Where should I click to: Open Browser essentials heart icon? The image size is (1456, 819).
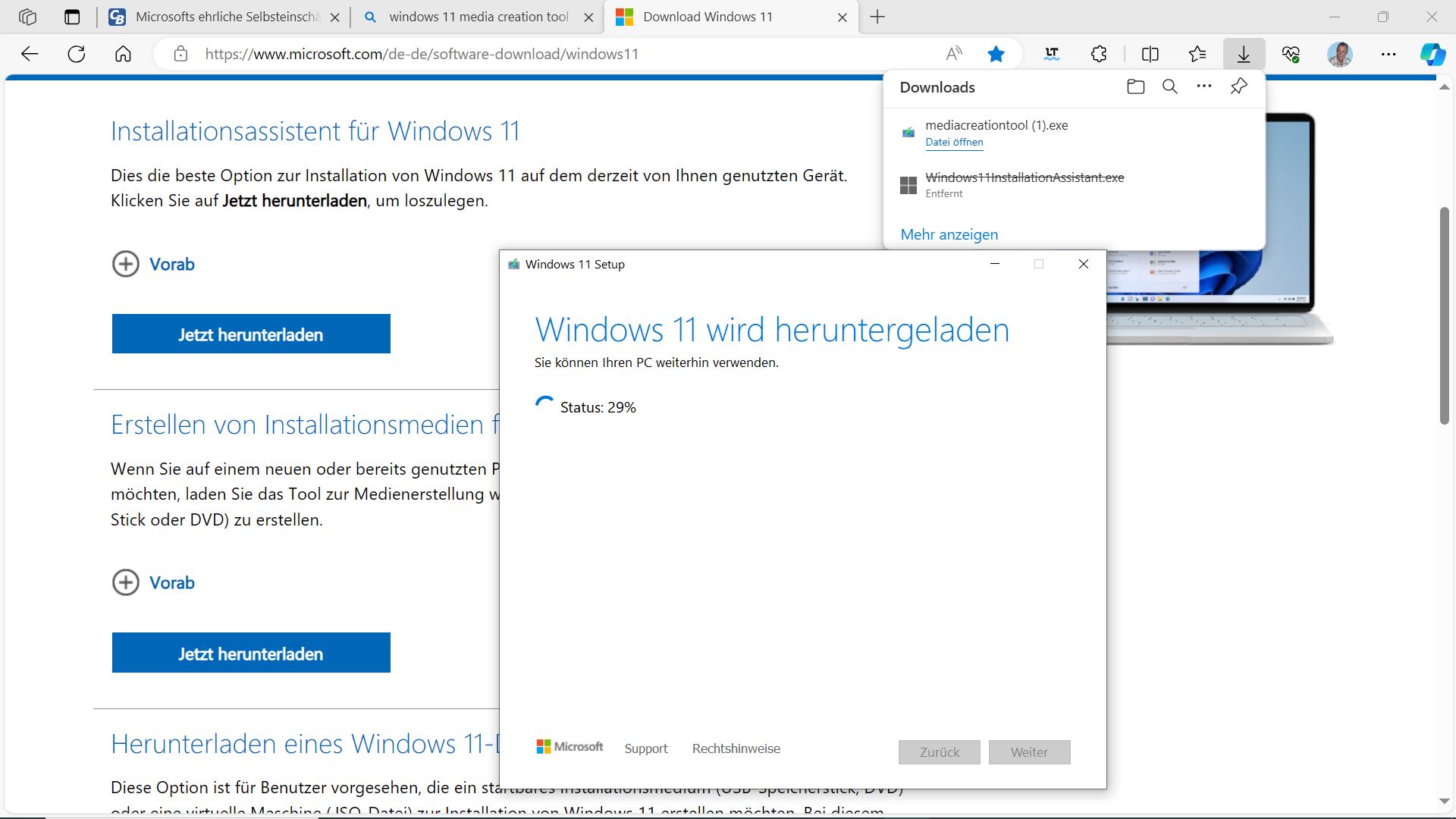tap(1291, 54)
